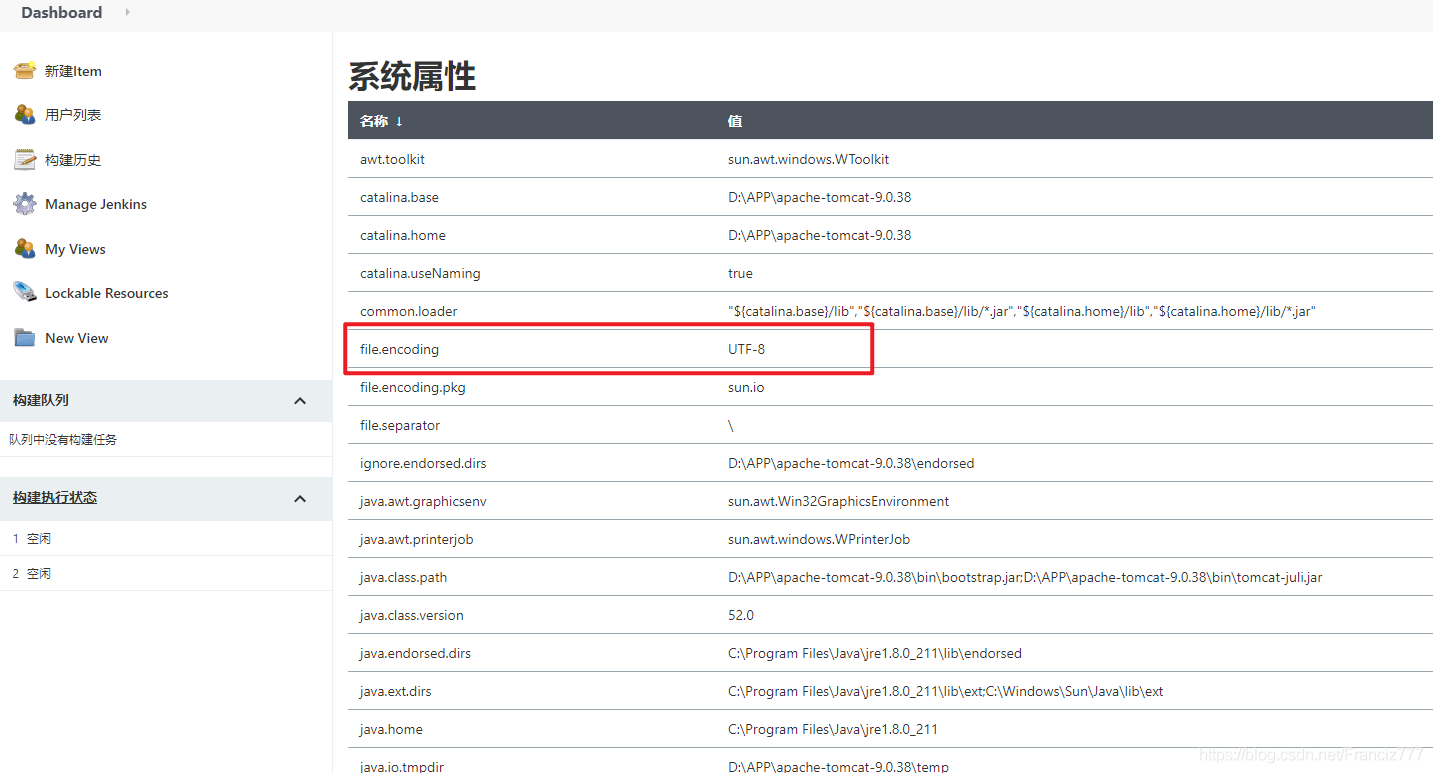Collapse the 构建执行状态 panel chevron
This screenshot has height=773, width=1433.
pos(300,498)
